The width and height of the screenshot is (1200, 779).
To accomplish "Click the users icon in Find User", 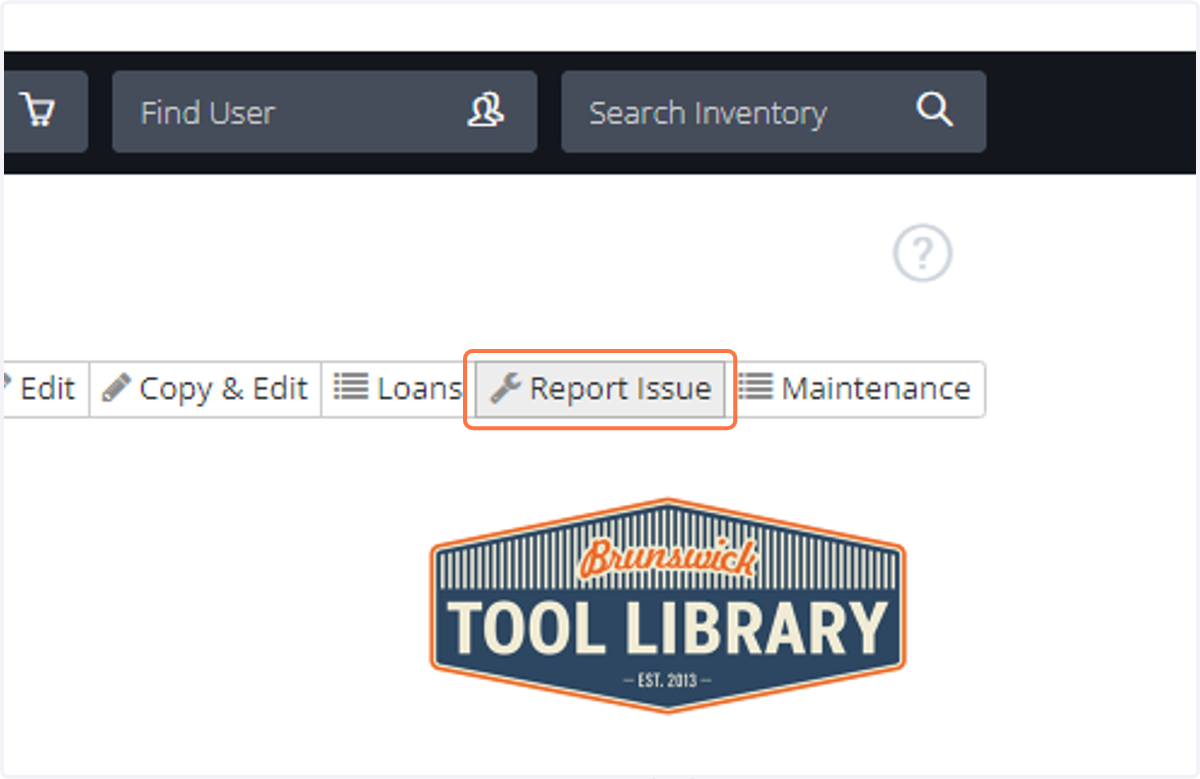I will (x=486, y=111).
